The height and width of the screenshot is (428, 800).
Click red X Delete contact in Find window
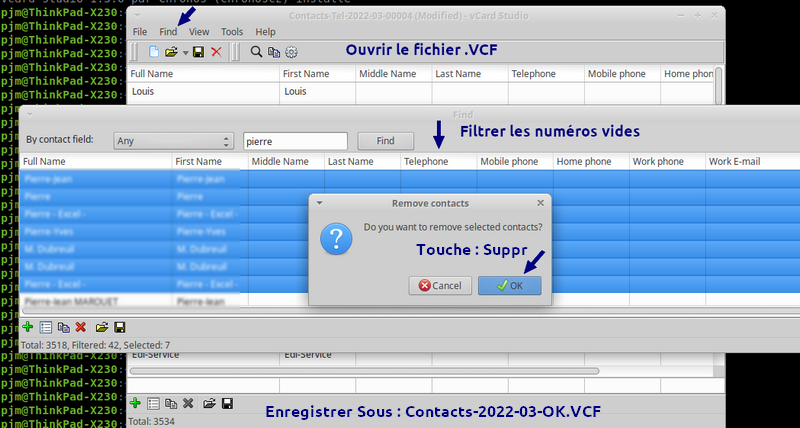click(x=81, y=327)
